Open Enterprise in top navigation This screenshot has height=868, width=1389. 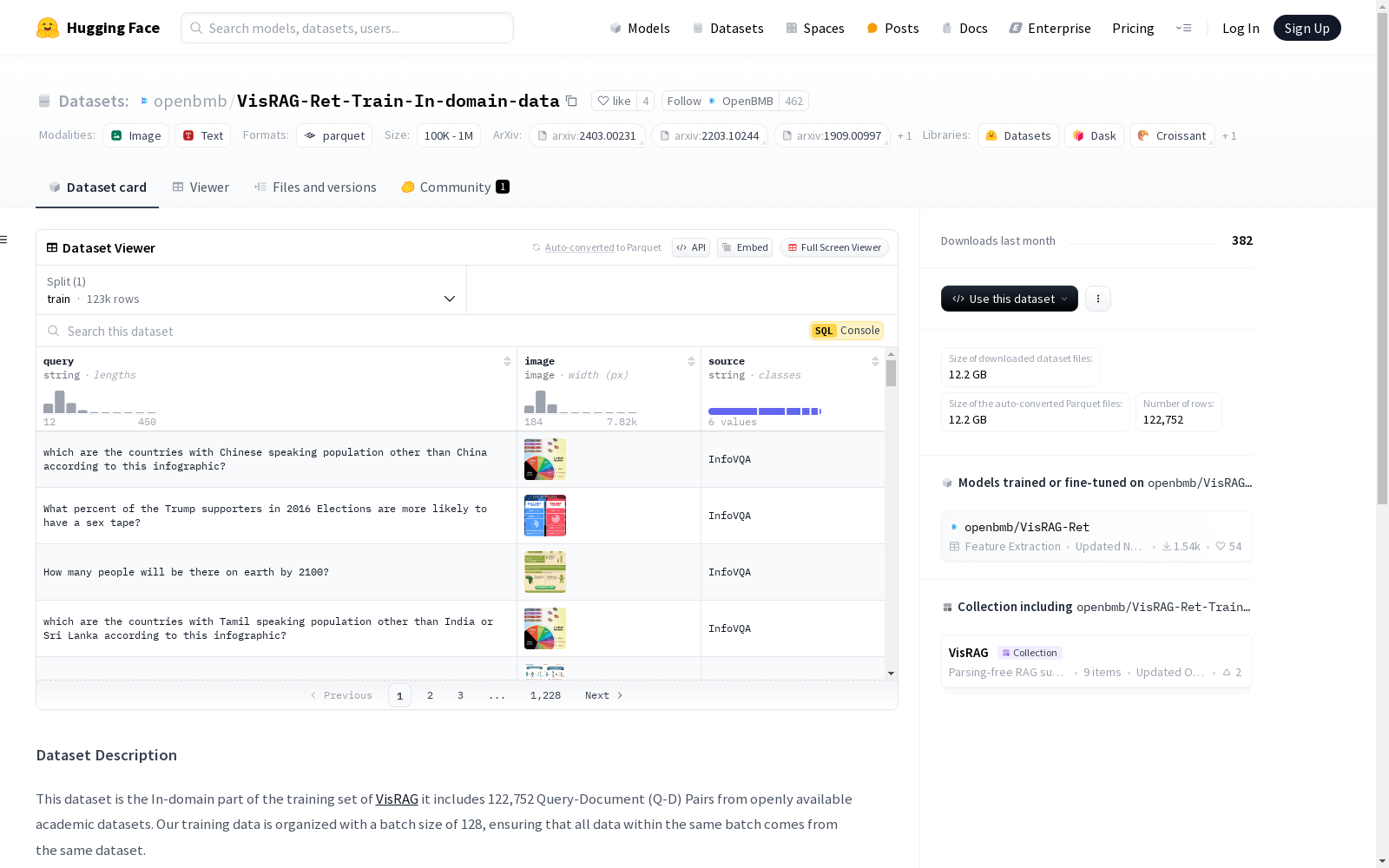[x=1050, y=28]
